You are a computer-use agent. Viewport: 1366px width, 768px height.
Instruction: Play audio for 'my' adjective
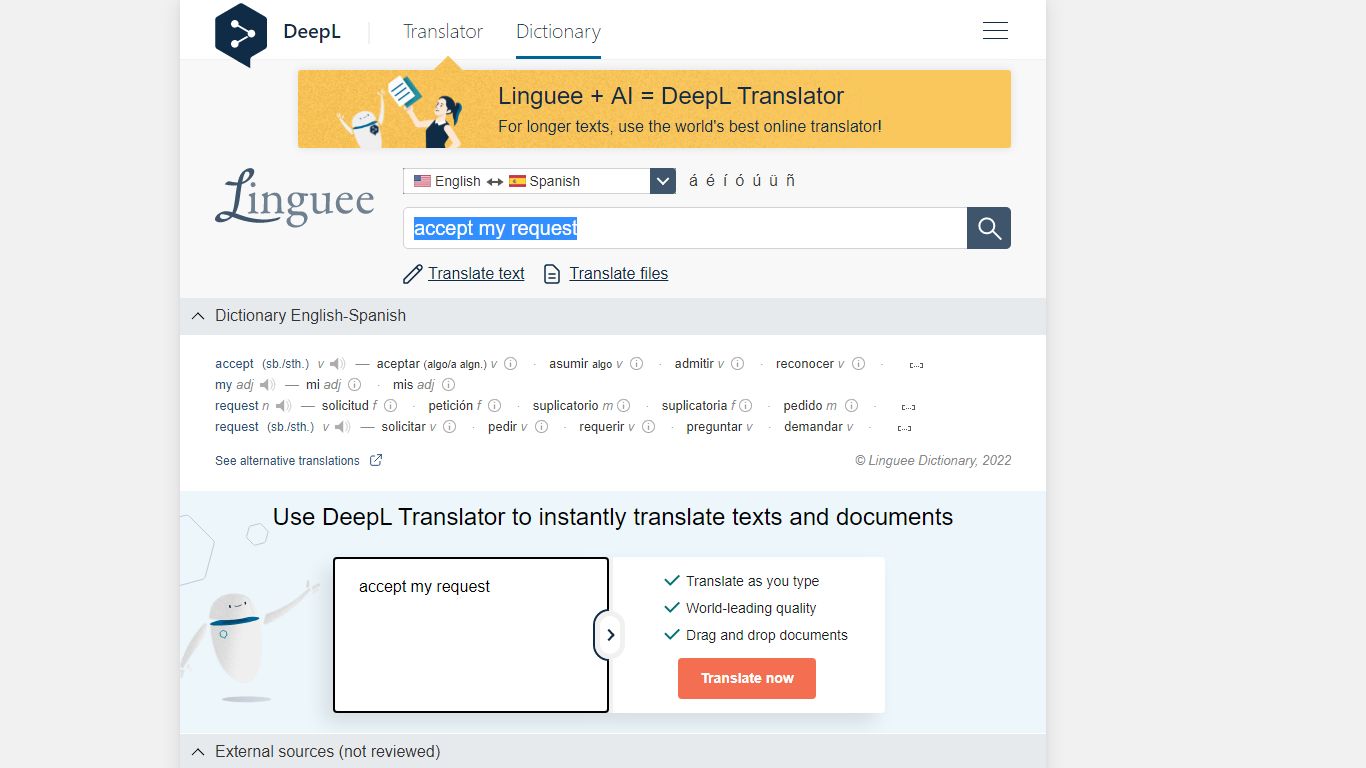point(267,385)
